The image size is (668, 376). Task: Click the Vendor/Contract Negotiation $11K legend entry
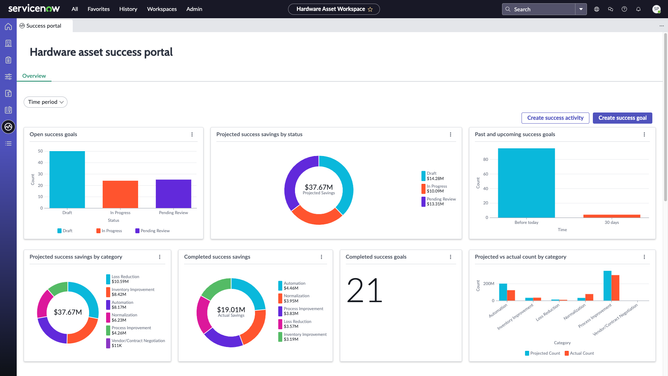[x=135, y=343]
